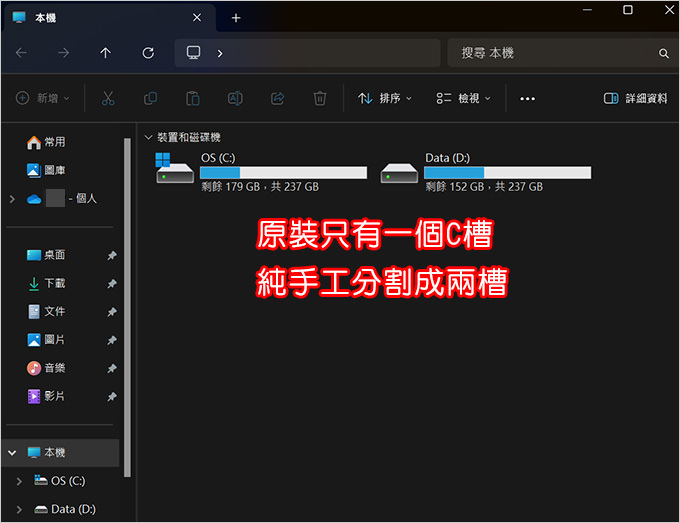Open 桌面 desktop quick access
Image resolution: width=680 pixels, height=523 pixels.
(46, 255)
